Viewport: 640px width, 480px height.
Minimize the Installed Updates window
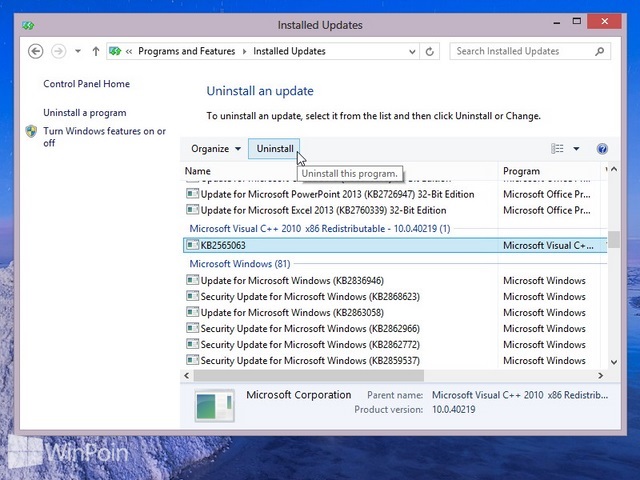tap(556, 23)
